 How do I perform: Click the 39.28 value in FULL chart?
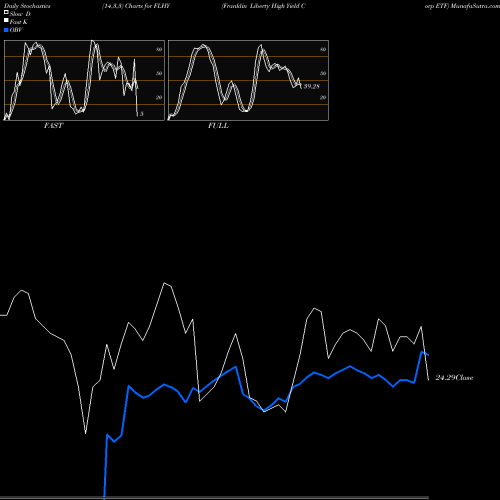pyautogui.click(x=311, y=86)
